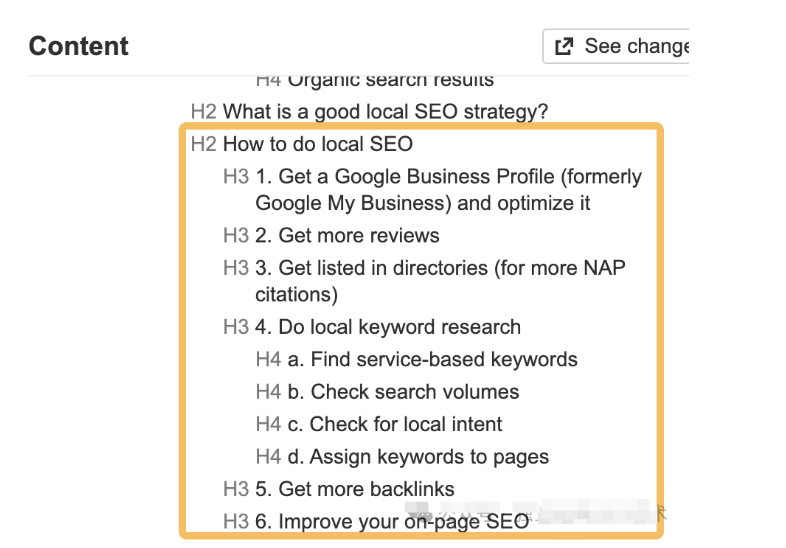The width and height of the screenshot is (786, 548).
Task: Open 'What is a good local SEO strategy?'
Action: (385, 112)
